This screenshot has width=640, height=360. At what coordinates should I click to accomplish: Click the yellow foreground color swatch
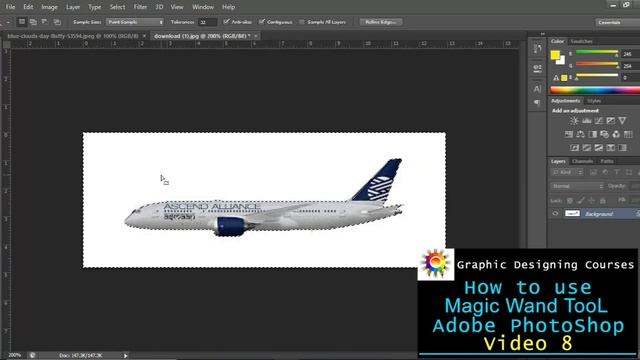point(555,55)
